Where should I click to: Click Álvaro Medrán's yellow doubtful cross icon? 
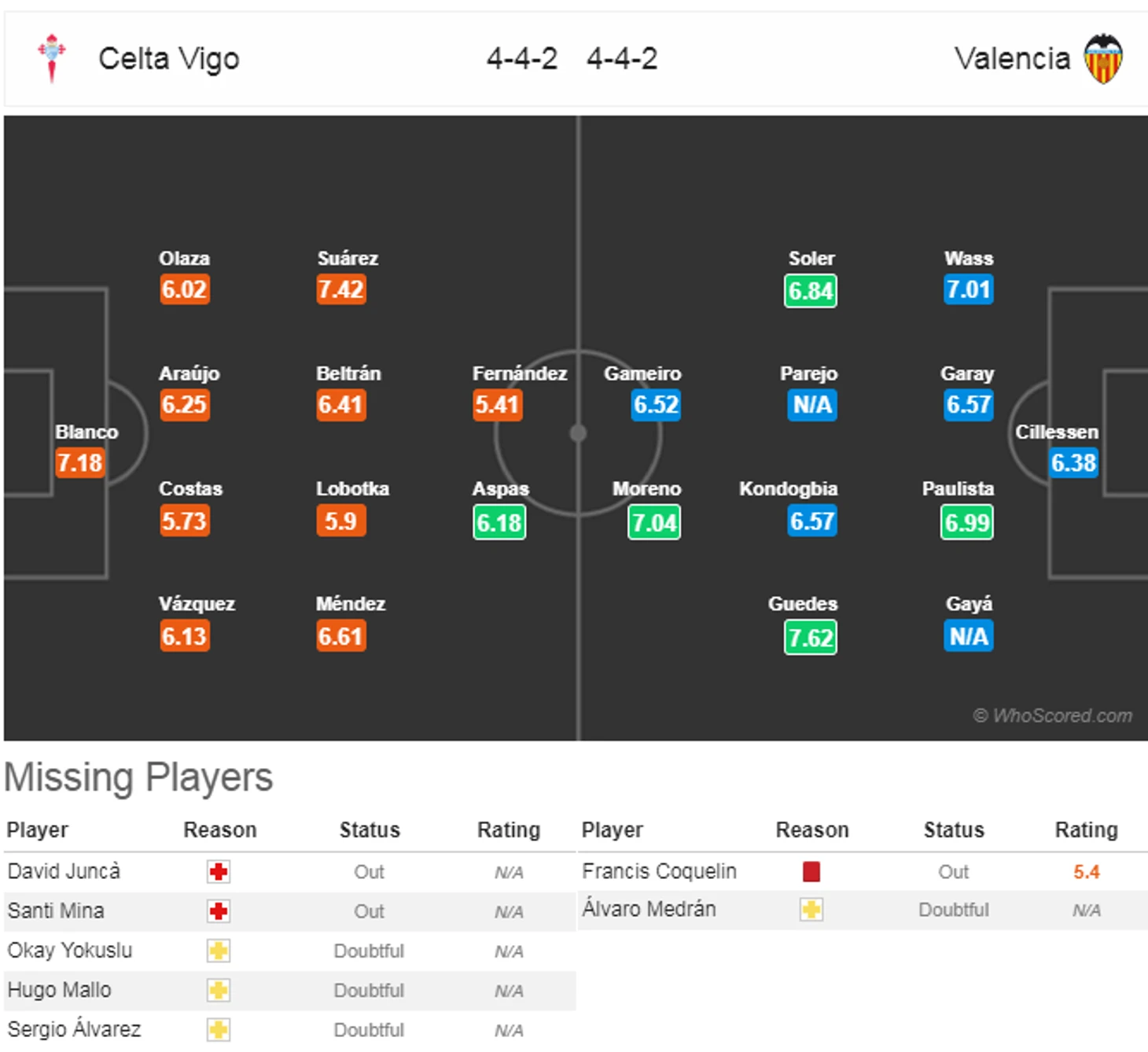pyautogui.click(x=811, y=910)
